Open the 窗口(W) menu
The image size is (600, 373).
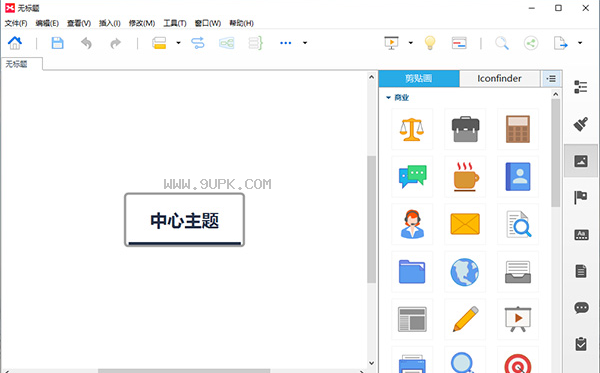(x=208, y=23)
